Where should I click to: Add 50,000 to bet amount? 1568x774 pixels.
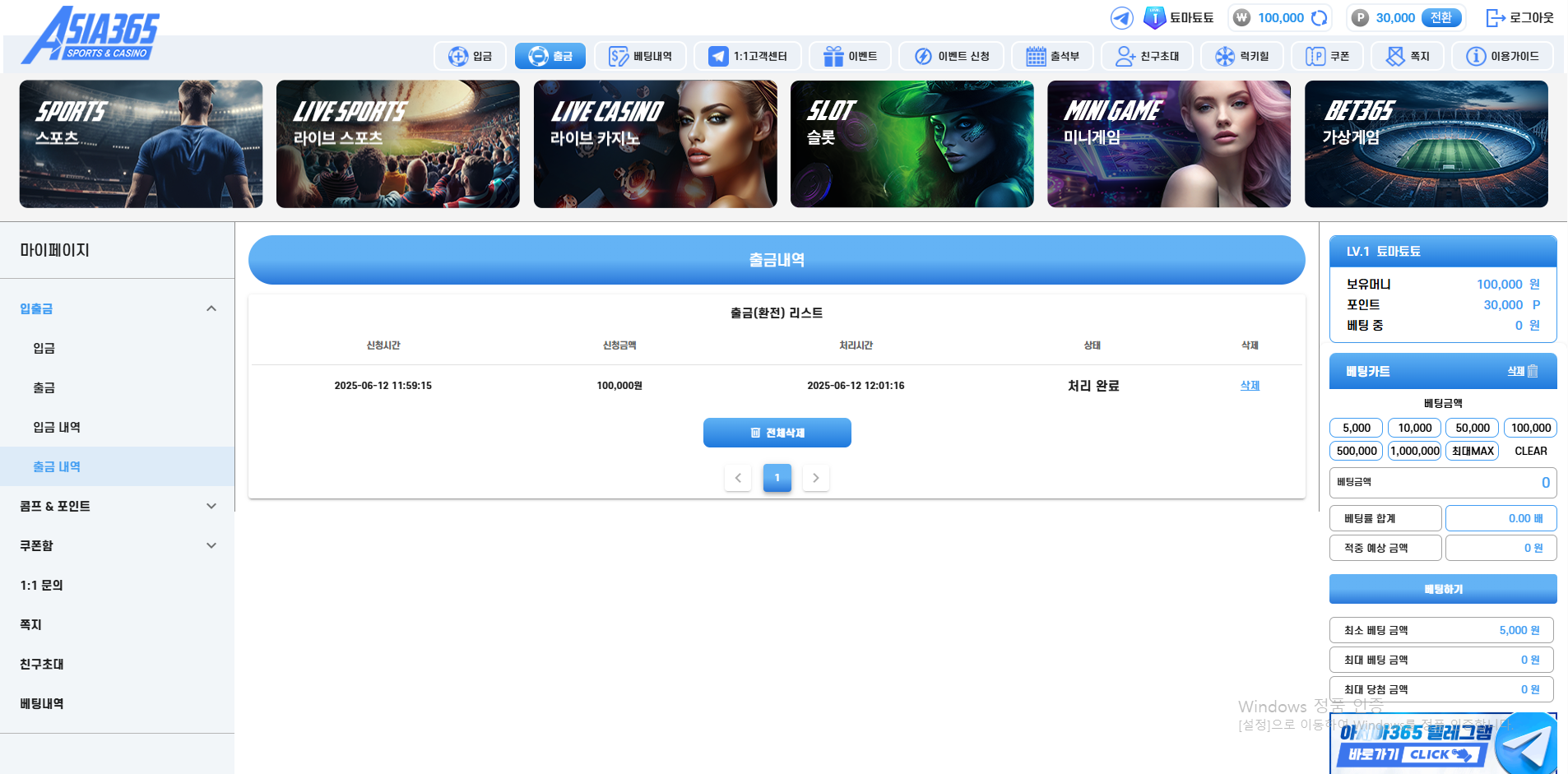coord(1472,428)
